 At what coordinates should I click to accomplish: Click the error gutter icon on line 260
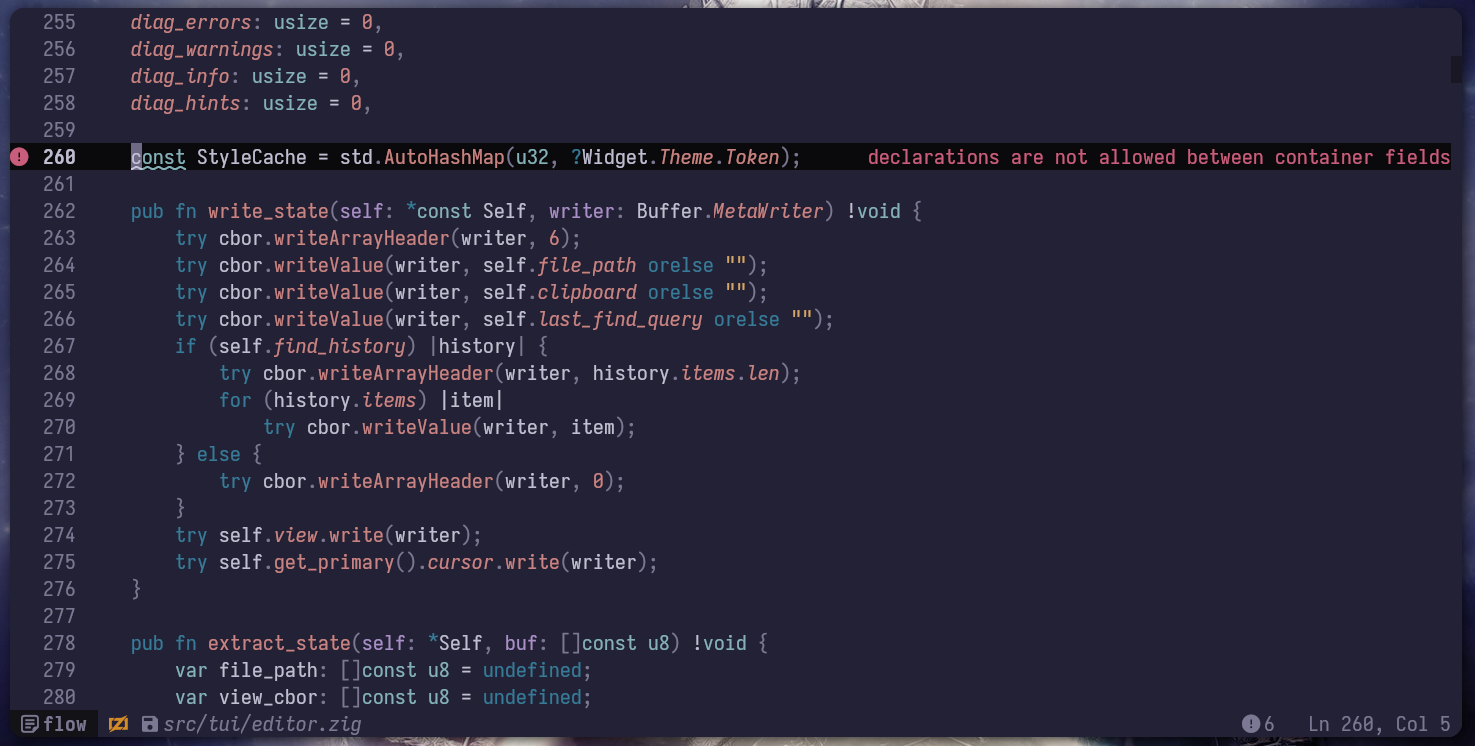click(x=20, y=157)
